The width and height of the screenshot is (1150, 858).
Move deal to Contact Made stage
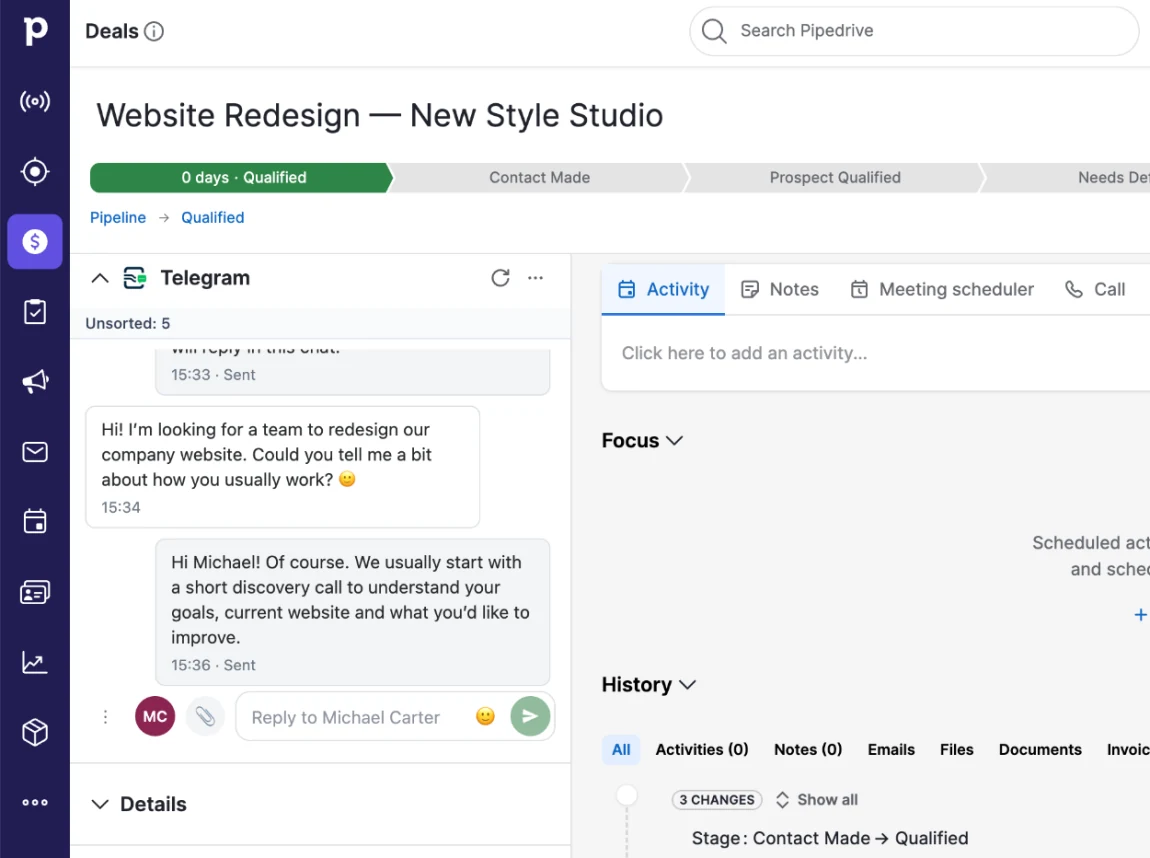(539, 177)
